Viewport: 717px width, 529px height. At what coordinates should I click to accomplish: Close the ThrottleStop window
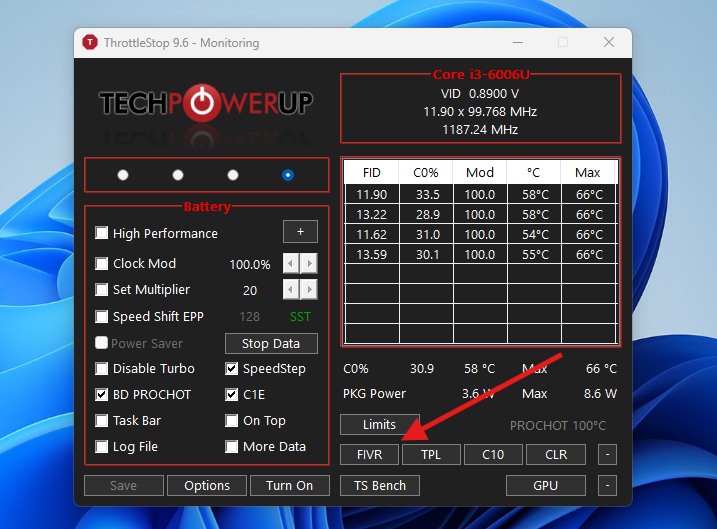coord(609,43)
